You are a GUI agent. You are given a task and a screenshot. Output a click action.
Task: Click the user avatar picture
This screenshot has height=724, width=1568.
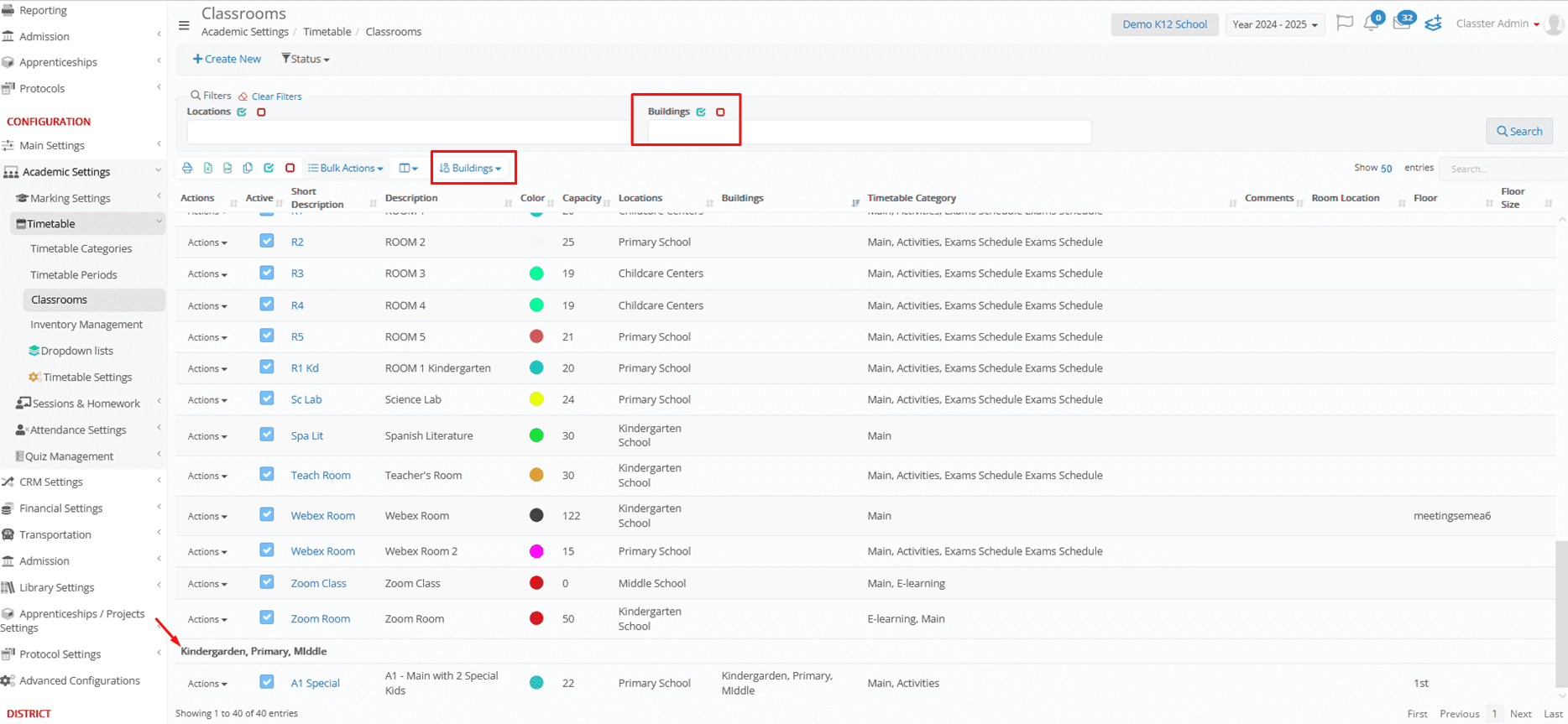pyautogui.click(x=1555, y=24)
